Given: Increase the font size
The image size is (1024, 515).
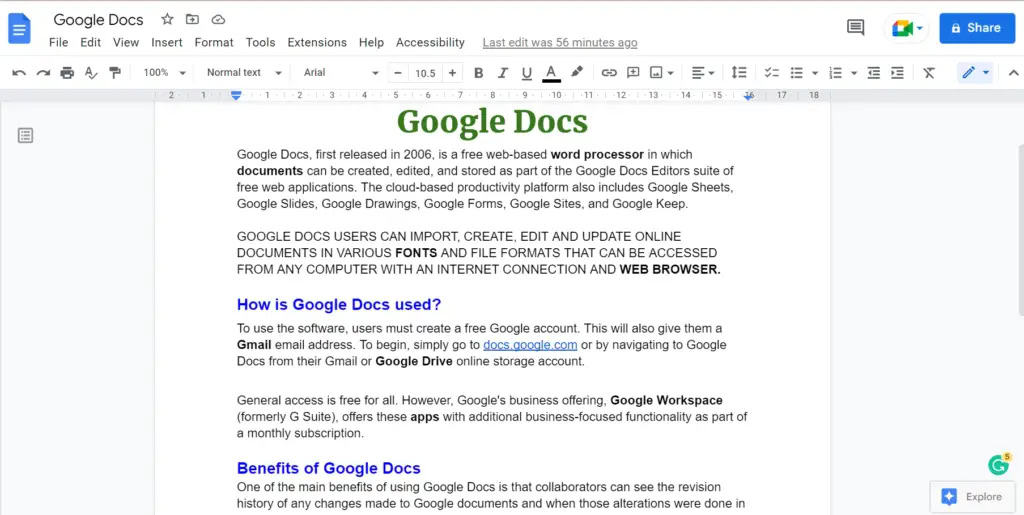Looking at the screenshot, I should pyautogui.click(x=452, y=72).
